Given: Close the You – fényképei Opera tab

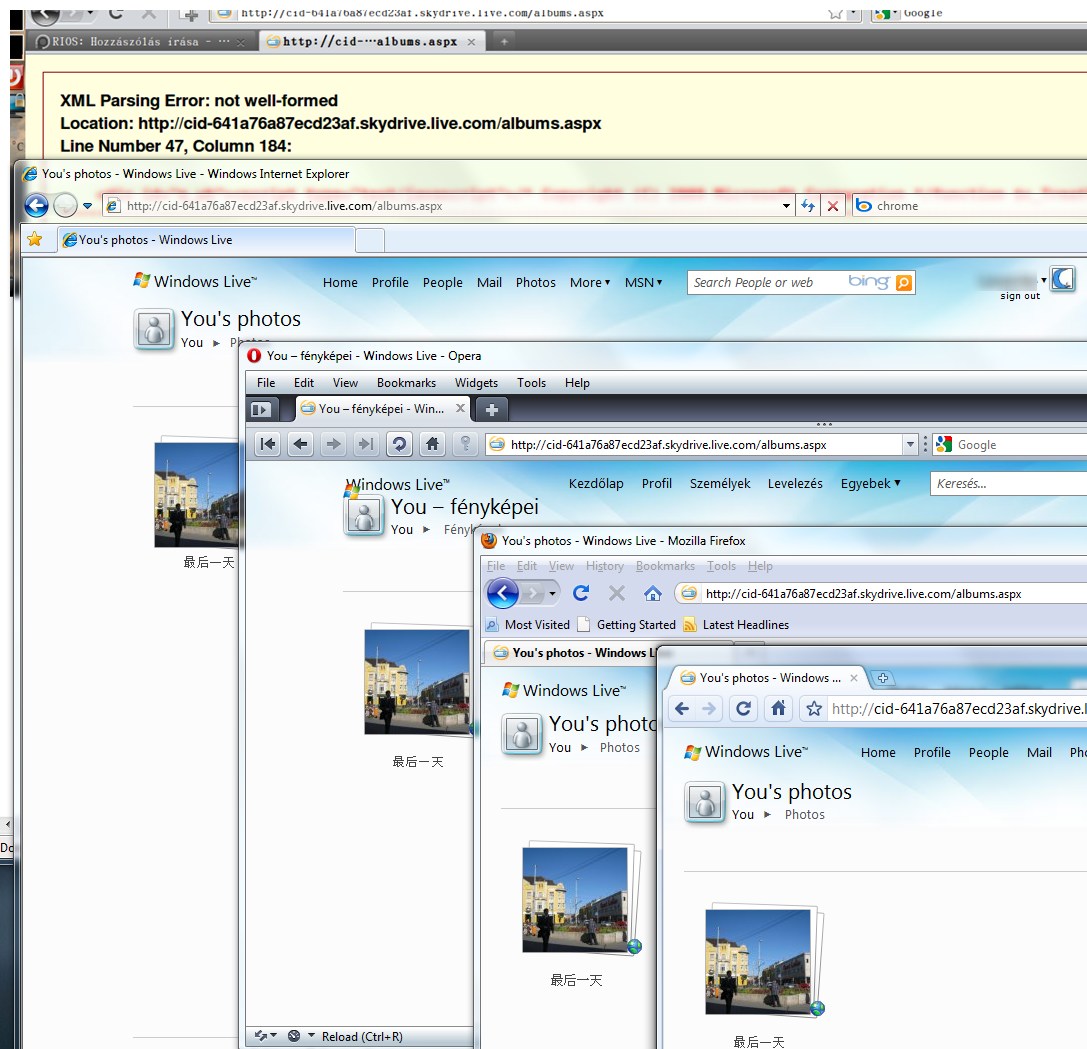Looking at the screenshot, I should [460, 408].
